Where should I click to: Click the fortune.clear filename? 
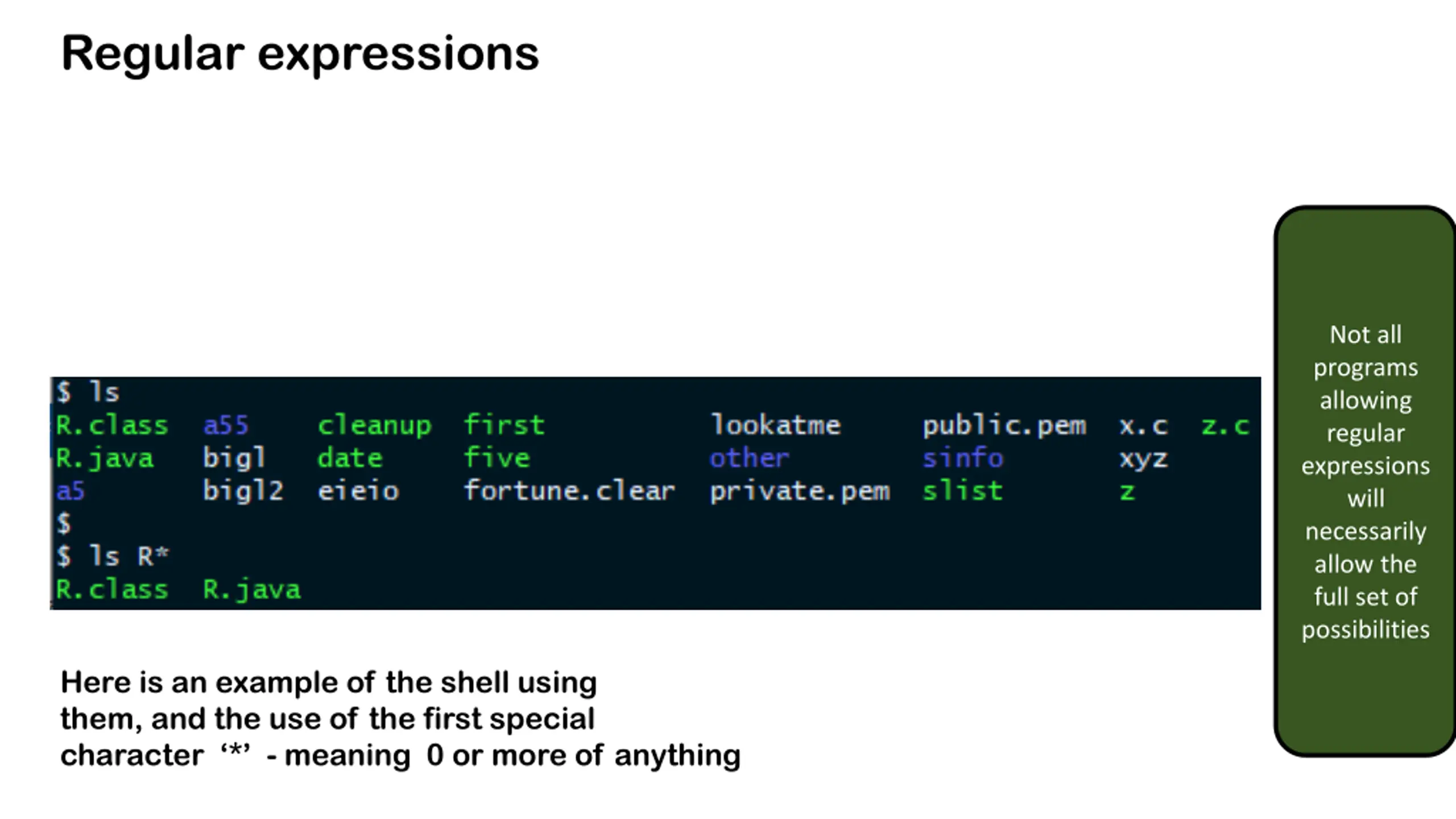(569, 491)
